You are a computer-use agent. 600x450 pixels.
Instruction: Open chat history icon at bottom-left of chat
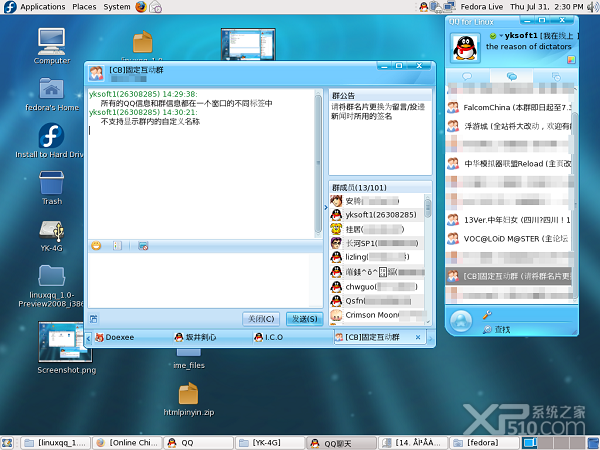tap(94, 318)
